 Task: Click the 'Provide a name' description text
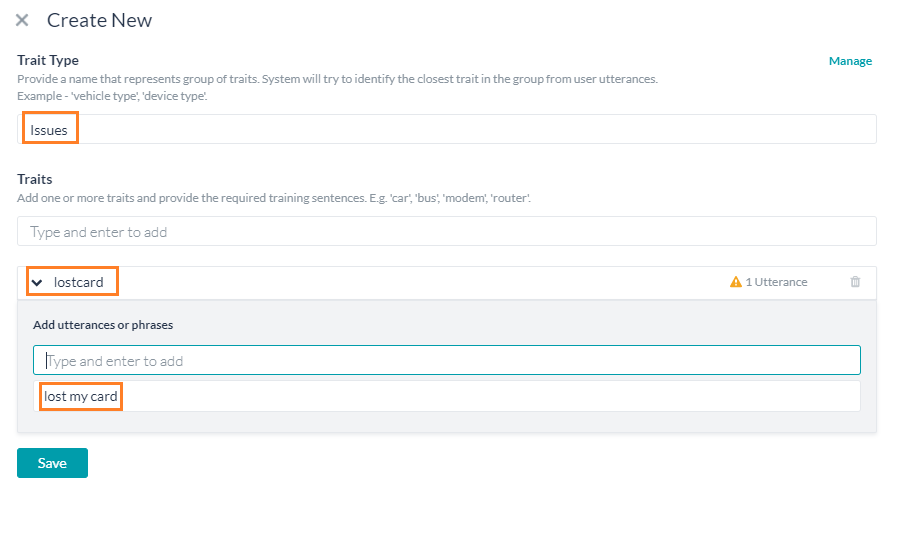tap(337, 78)
